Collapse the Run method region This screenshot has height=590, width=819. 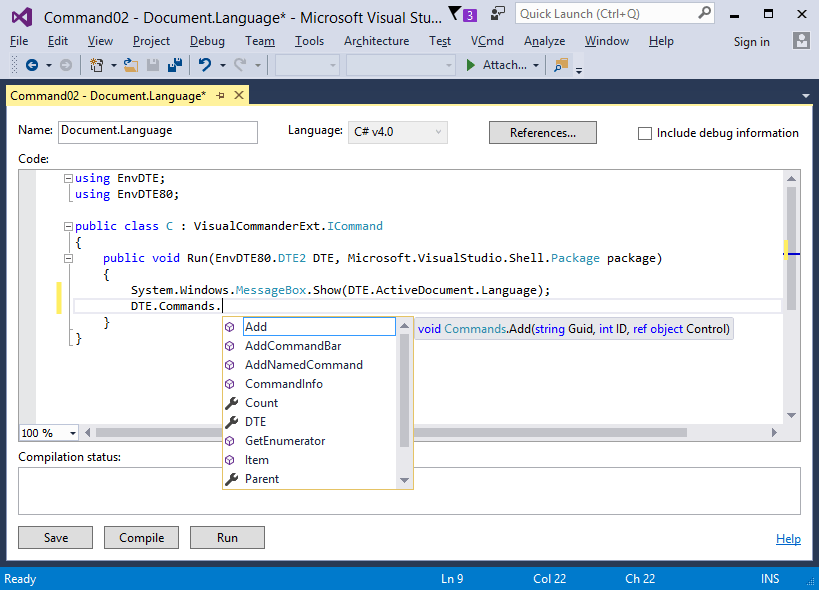point(68,258)
